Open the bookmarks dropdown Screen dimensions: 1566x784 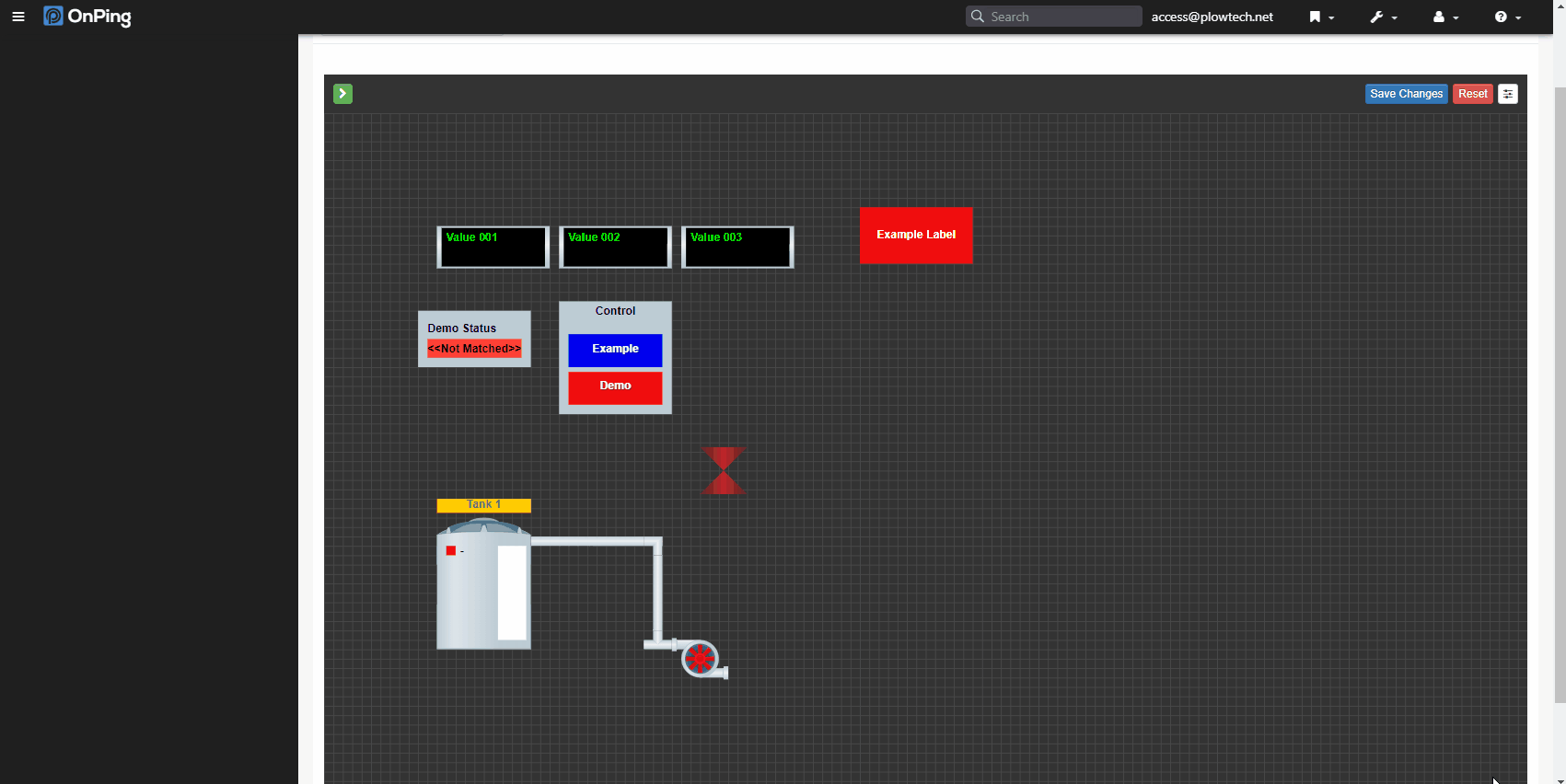click(1321, 17)
